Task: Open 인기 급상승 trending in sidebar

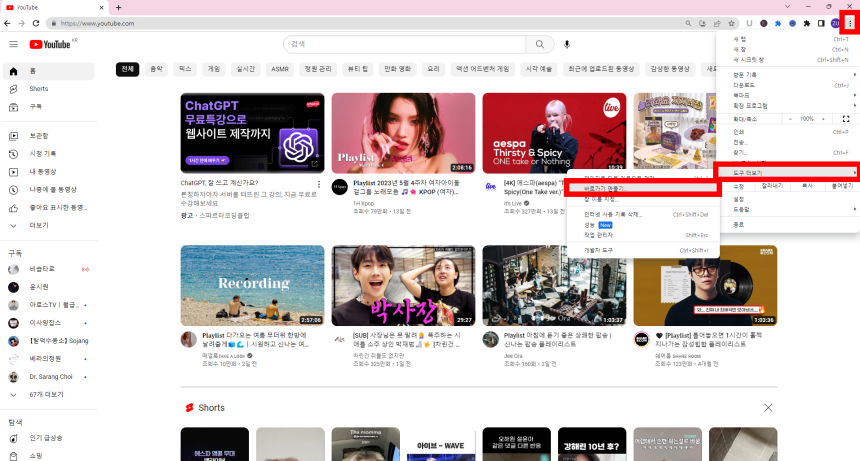Action: (48, 438)
